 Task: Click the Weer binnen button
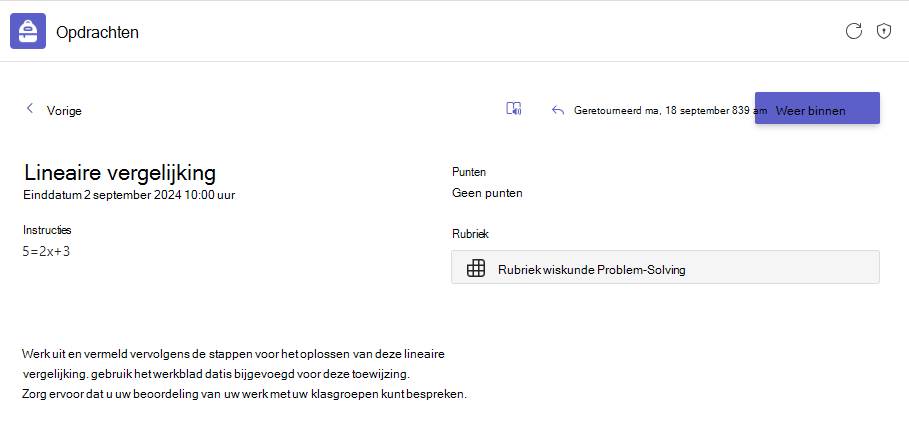(817, 108)
